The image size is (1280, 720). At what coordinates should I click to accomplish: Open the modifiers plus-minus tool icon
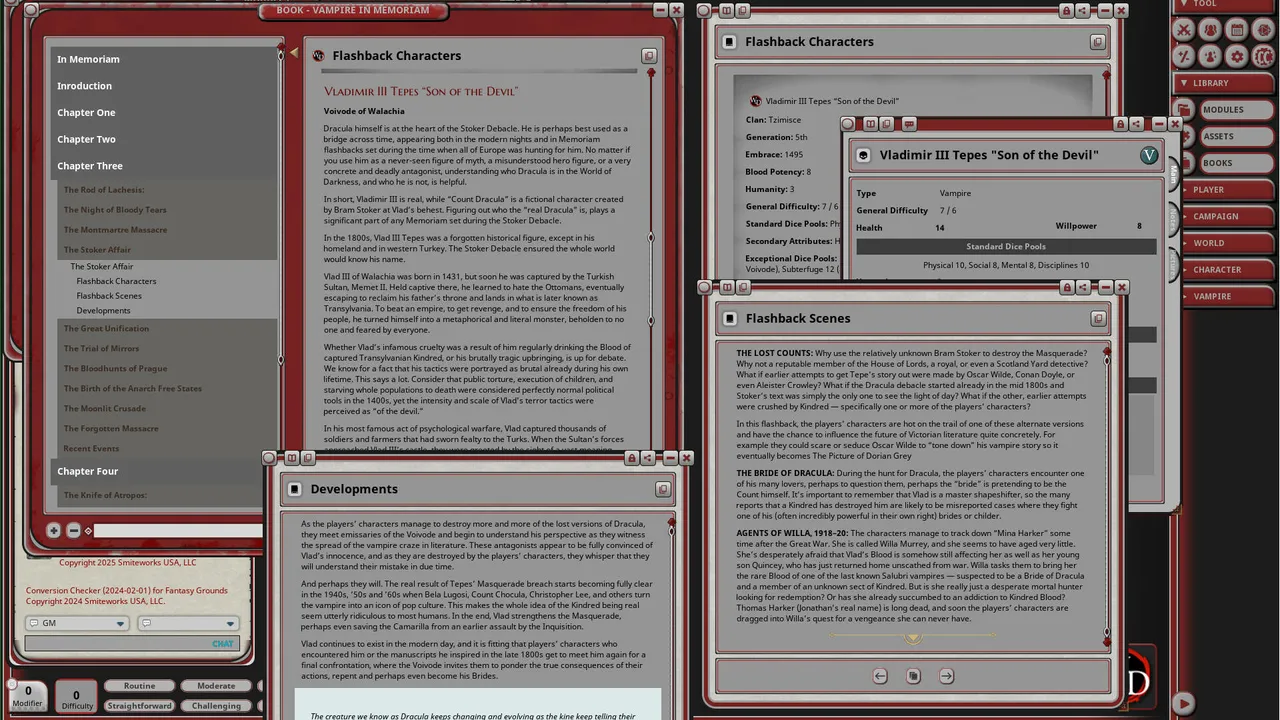[x=1184, y=57]
